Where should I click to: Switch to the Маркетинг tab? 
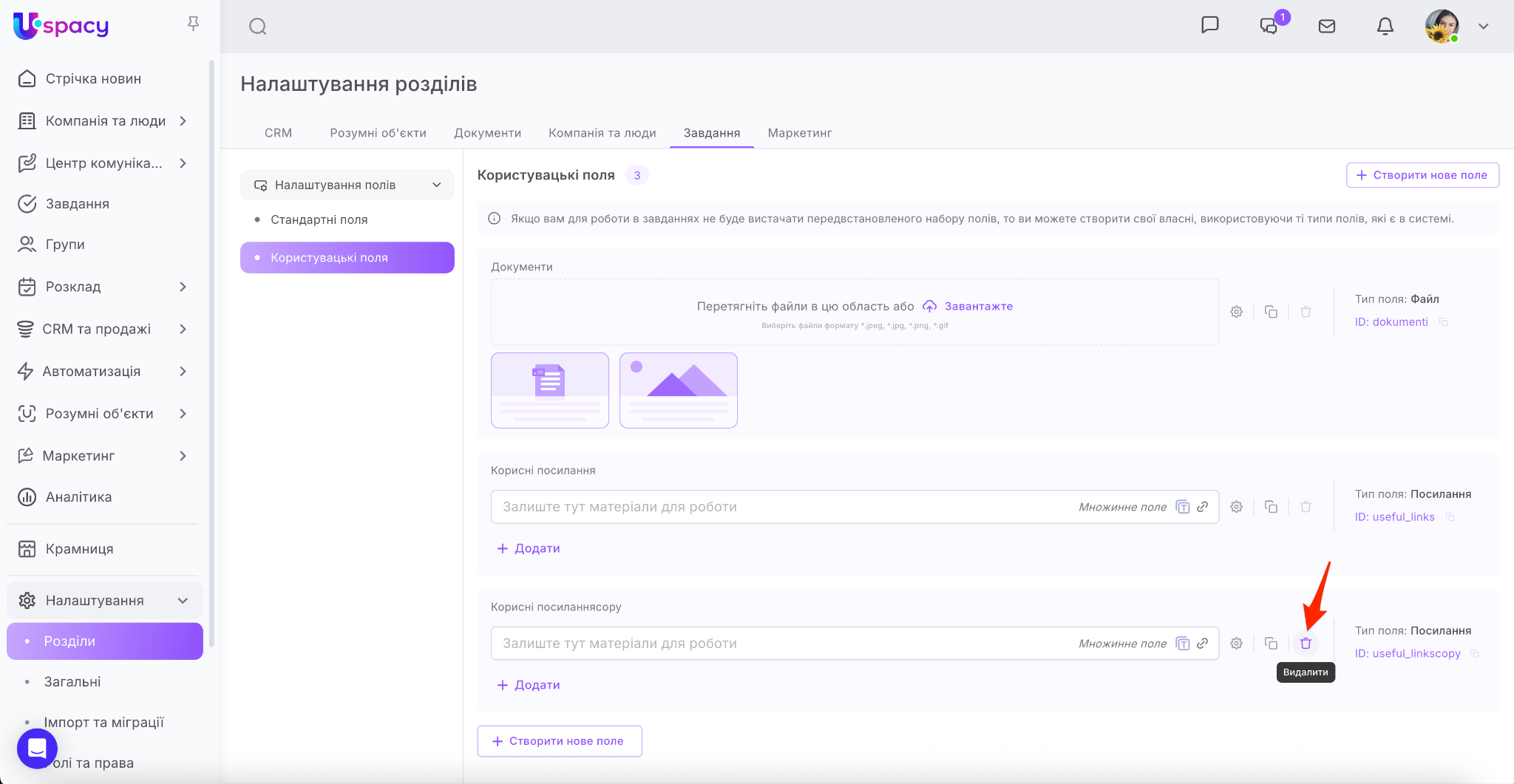(x=799, y=133)
